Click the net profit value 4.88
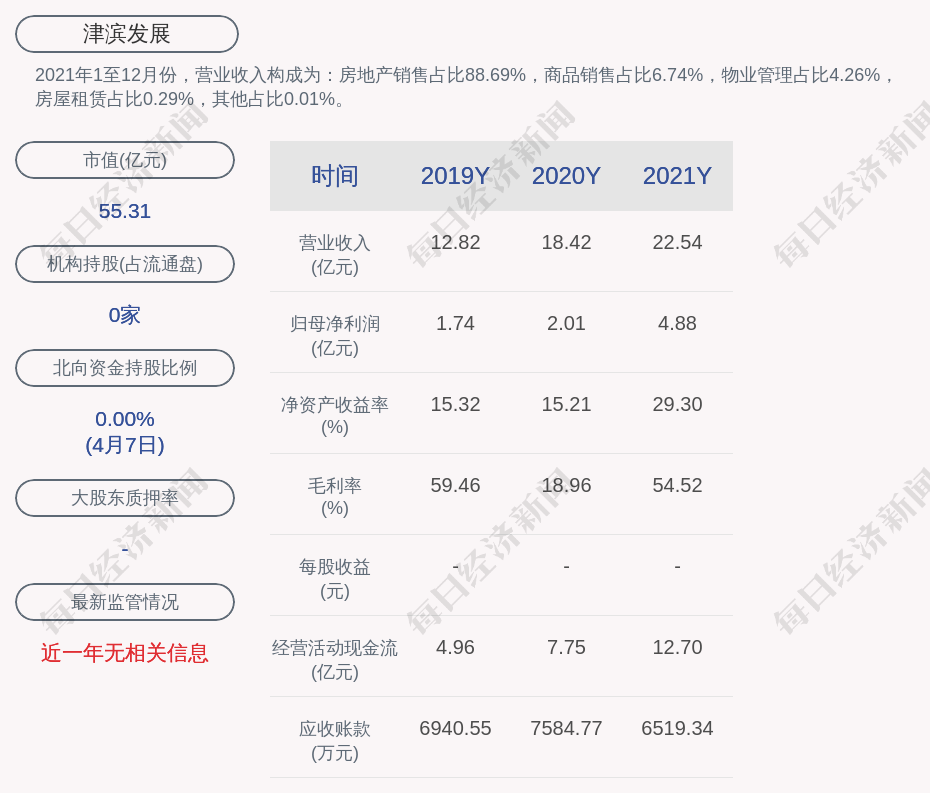 (x=677, y=323)
